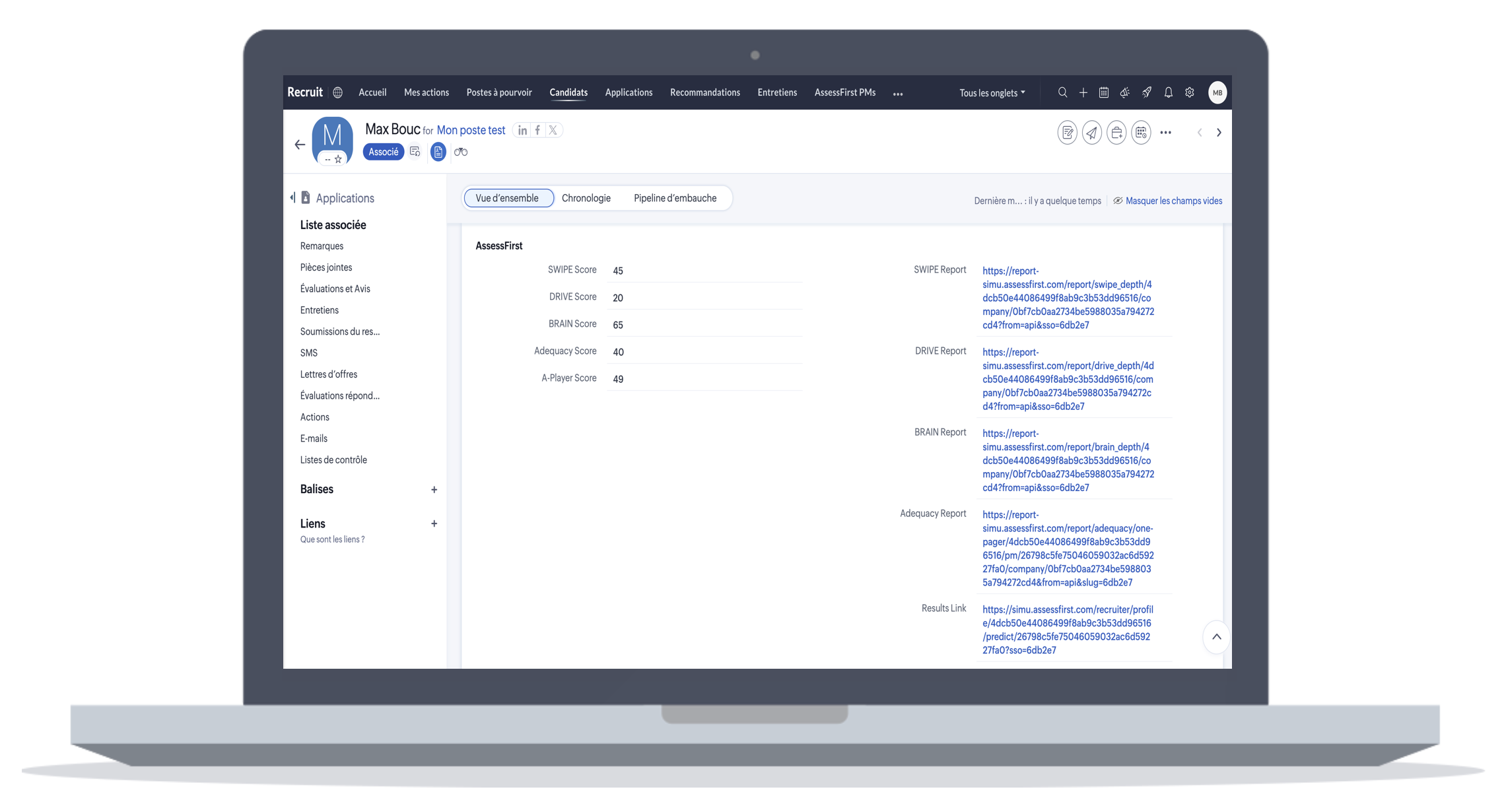
Task: Open the LinkedIn profile icon
Action: (x=522, y=130)
